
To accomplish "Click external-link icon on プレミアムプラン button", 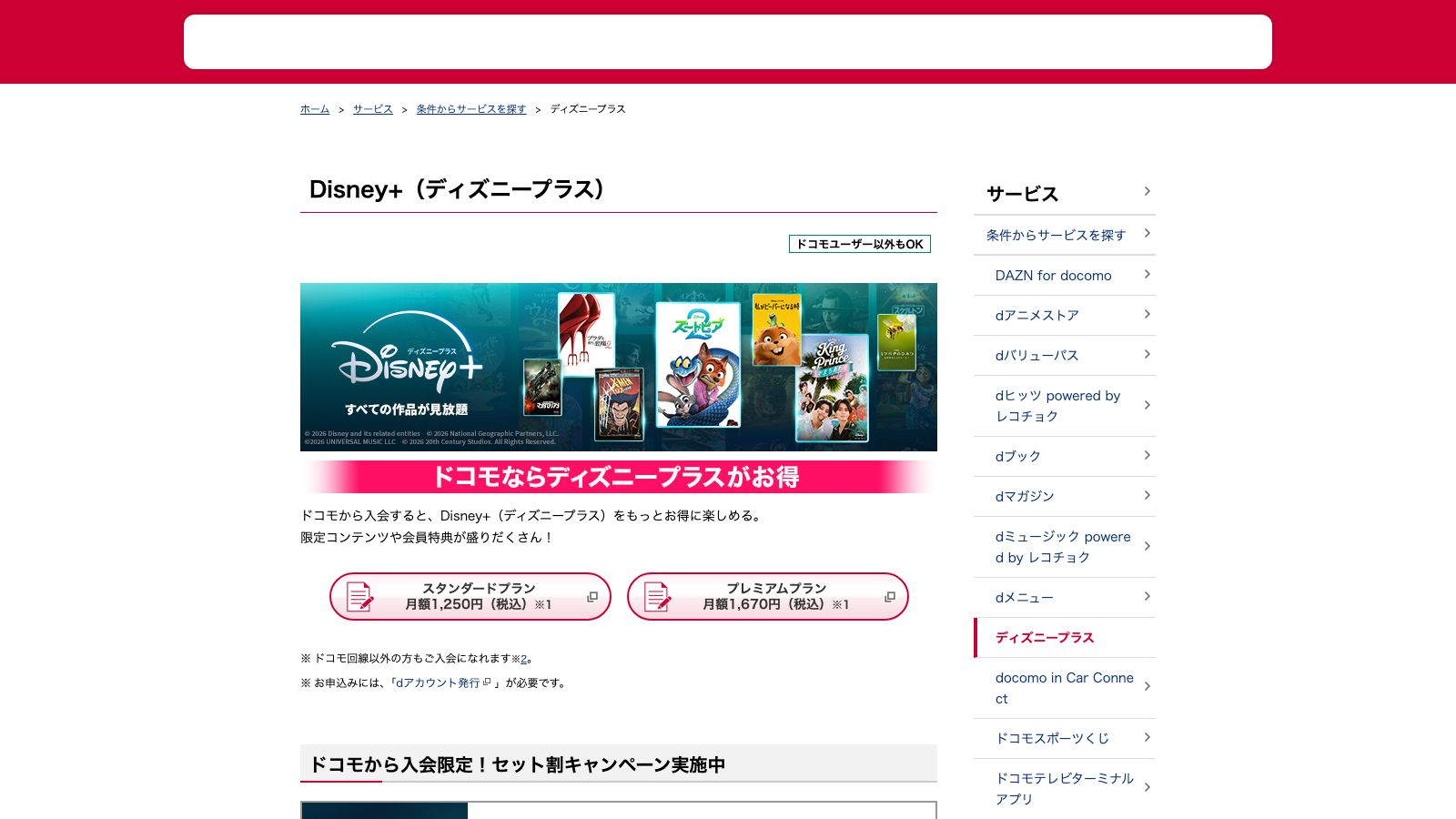I will [x=890, y=597].
